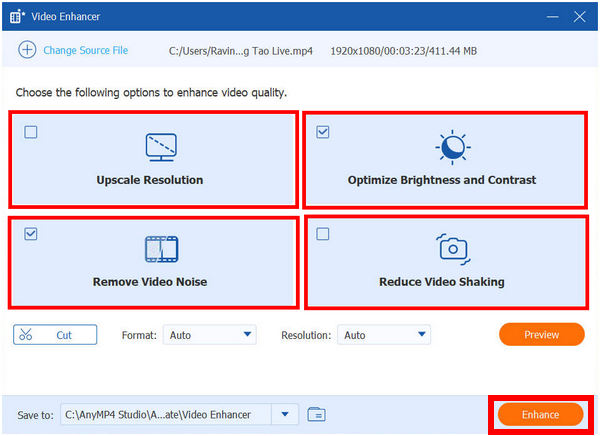Click the orange Preview button
This screenshot has height=436, width=600.
point(541,335)
